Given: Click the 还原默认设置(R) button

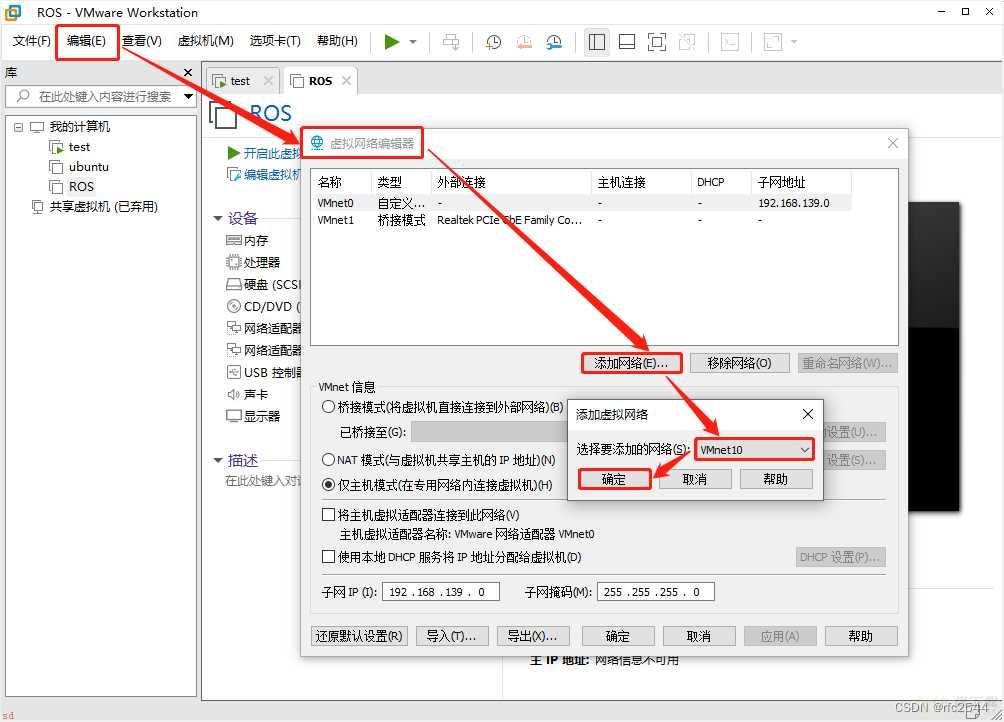Looking at the screenshot, I should tap(359, 636).
